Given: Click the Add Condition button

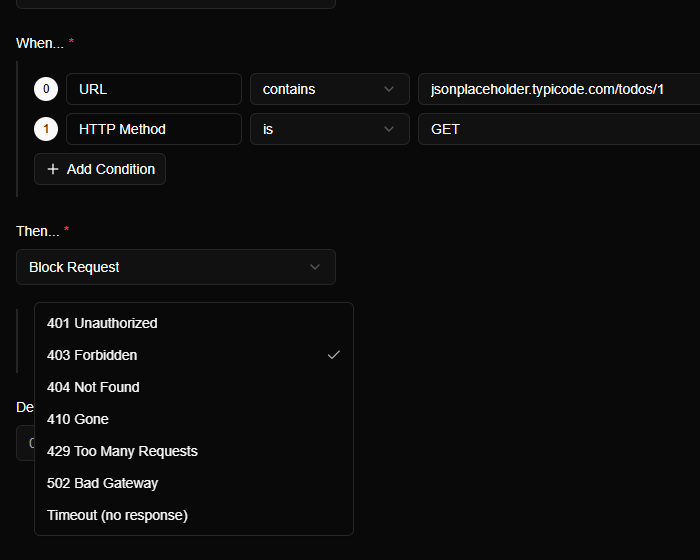Looking at the screenshot, I should [x=100, y=169].
